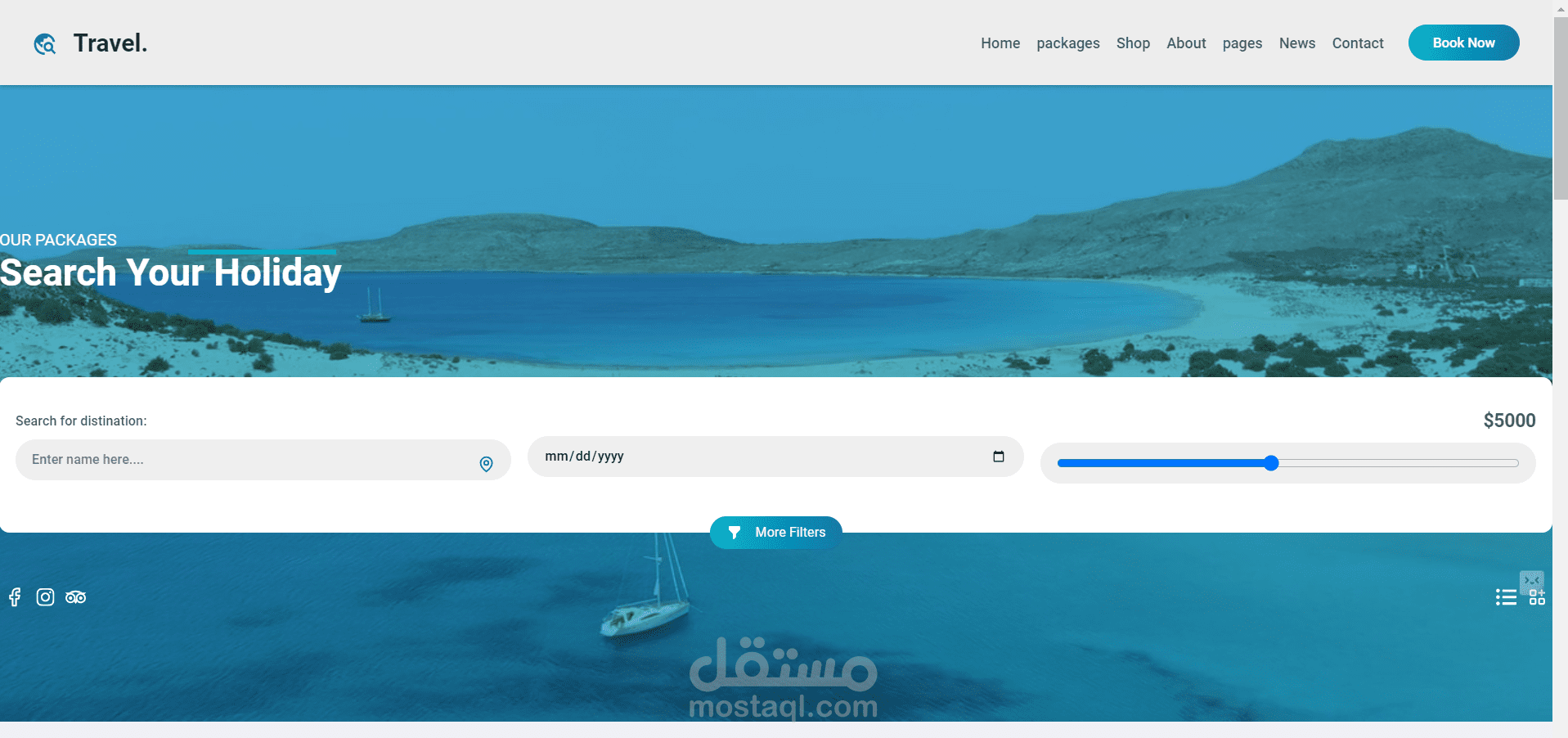Open the News menu item
Image resolution: width=1568 pixels, height=738 pixels.
pyautogui.click(x=1297, y=43)
